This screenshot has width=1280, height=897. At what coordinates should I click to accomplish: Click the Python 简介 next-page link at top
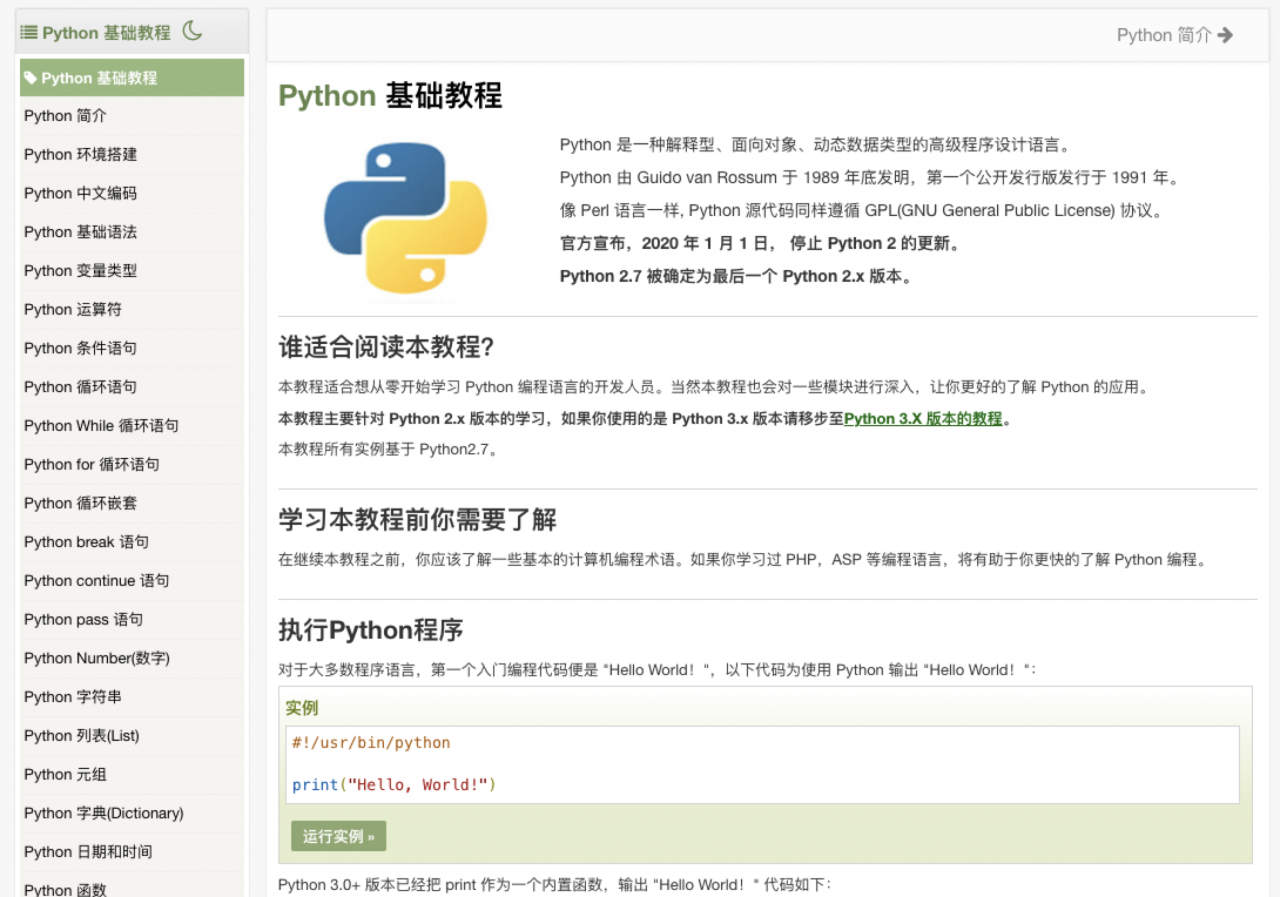[1163, 35]
